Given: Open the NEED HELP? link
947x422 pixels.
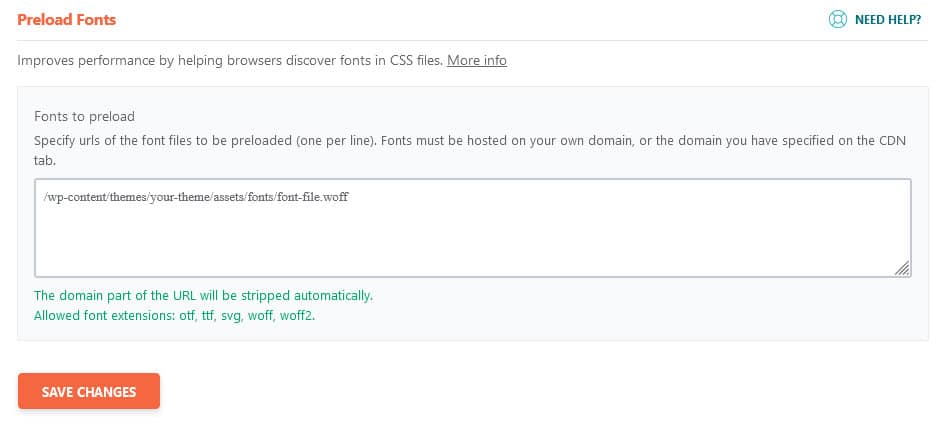Looking at the screenshot, I should click(x=887, y=18).
